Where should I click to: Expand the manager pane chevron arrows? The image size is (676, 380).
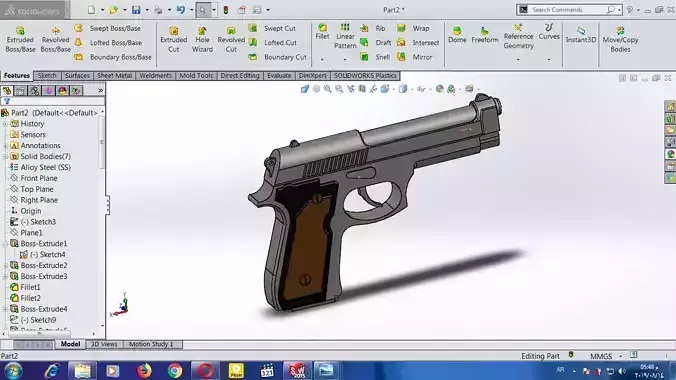coord(100,90)
